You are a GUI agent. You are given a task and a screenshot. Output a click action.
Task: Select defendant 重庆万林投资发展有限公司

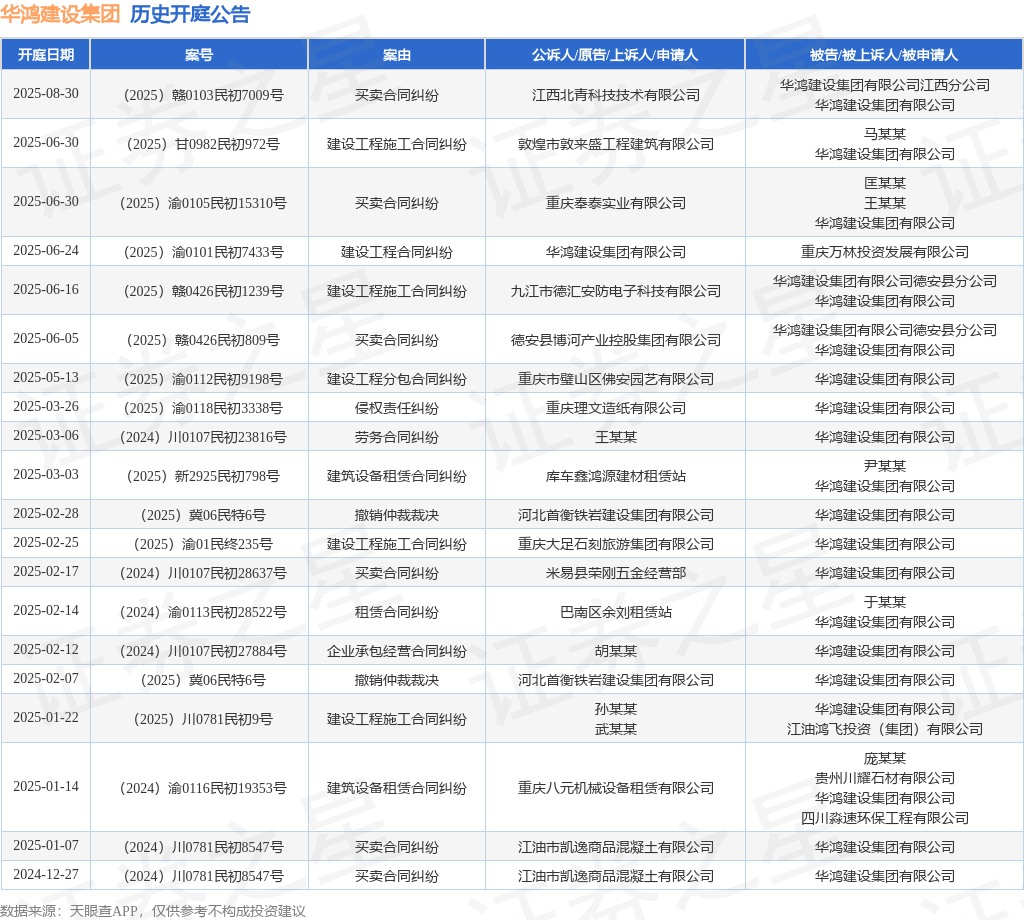tap(884, 252)
